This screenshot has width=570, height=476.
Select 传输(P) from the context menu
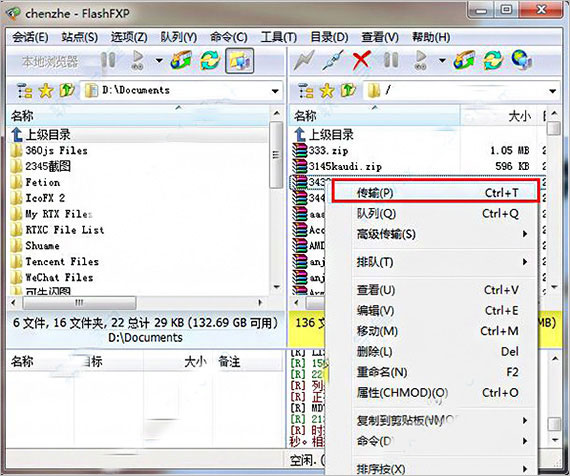(x=435, y=192)
